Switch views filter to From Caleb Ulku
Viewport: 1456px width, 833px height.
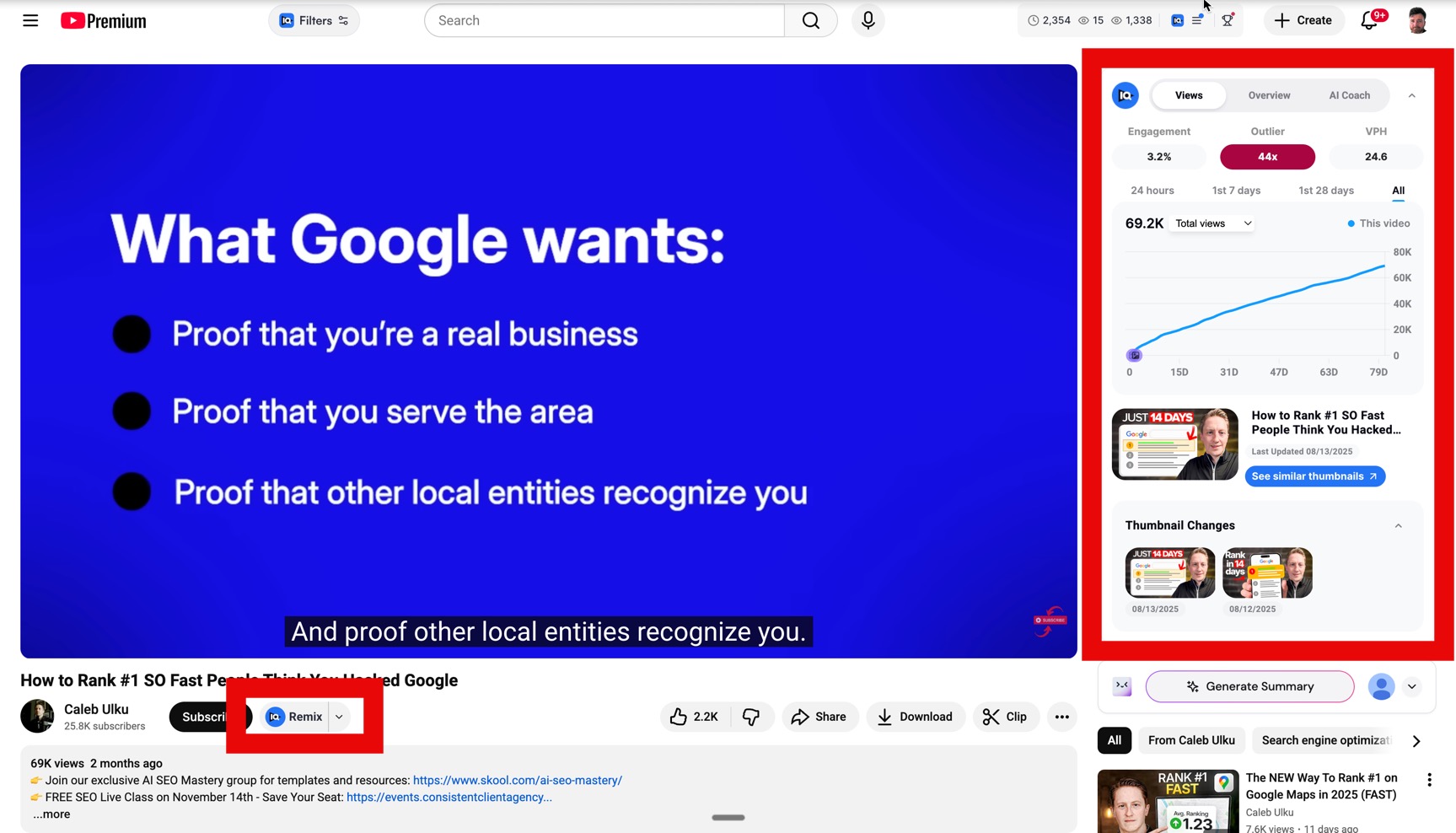1191,740
